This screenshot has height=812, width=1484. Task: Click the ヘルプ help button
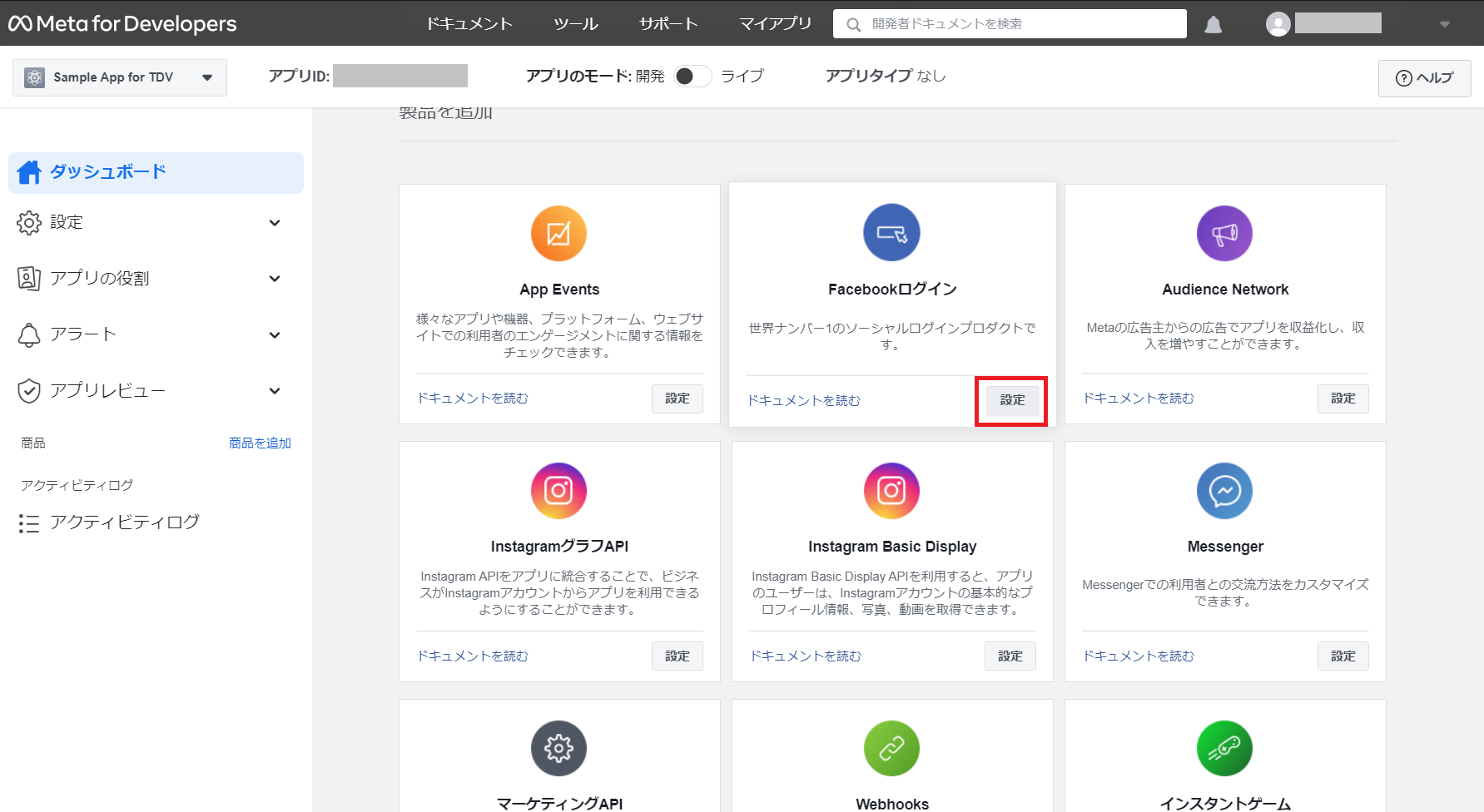coord(1424,78)
